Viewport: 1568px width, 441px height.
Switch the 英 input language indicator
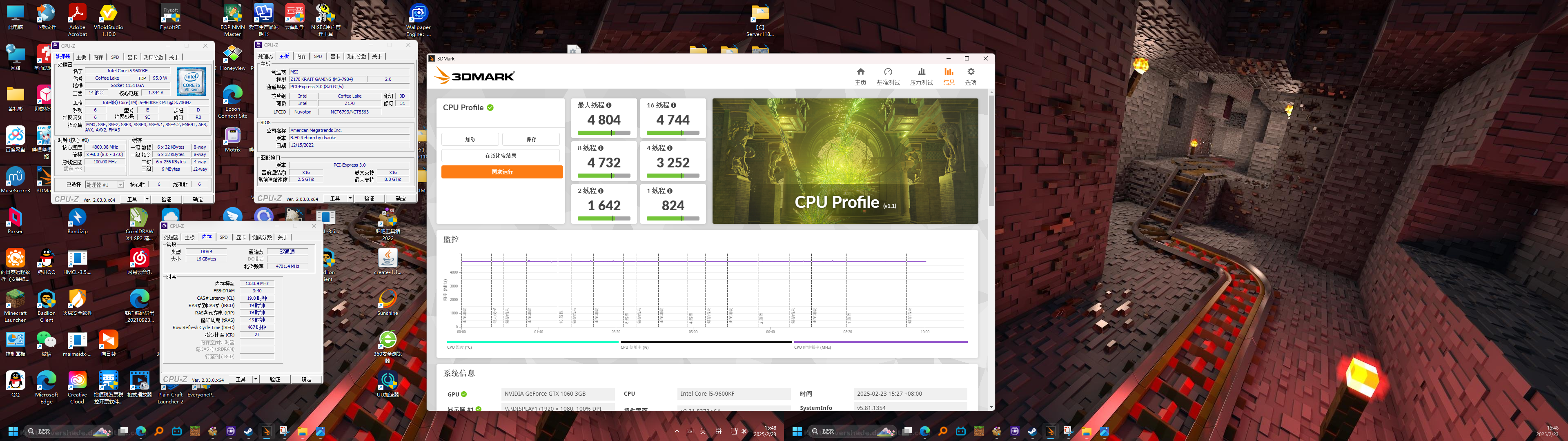click(x=703, y=431)
